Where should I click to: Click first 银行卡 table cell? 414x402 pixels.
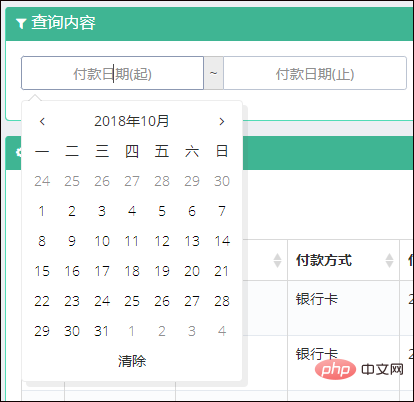point(317,299)
